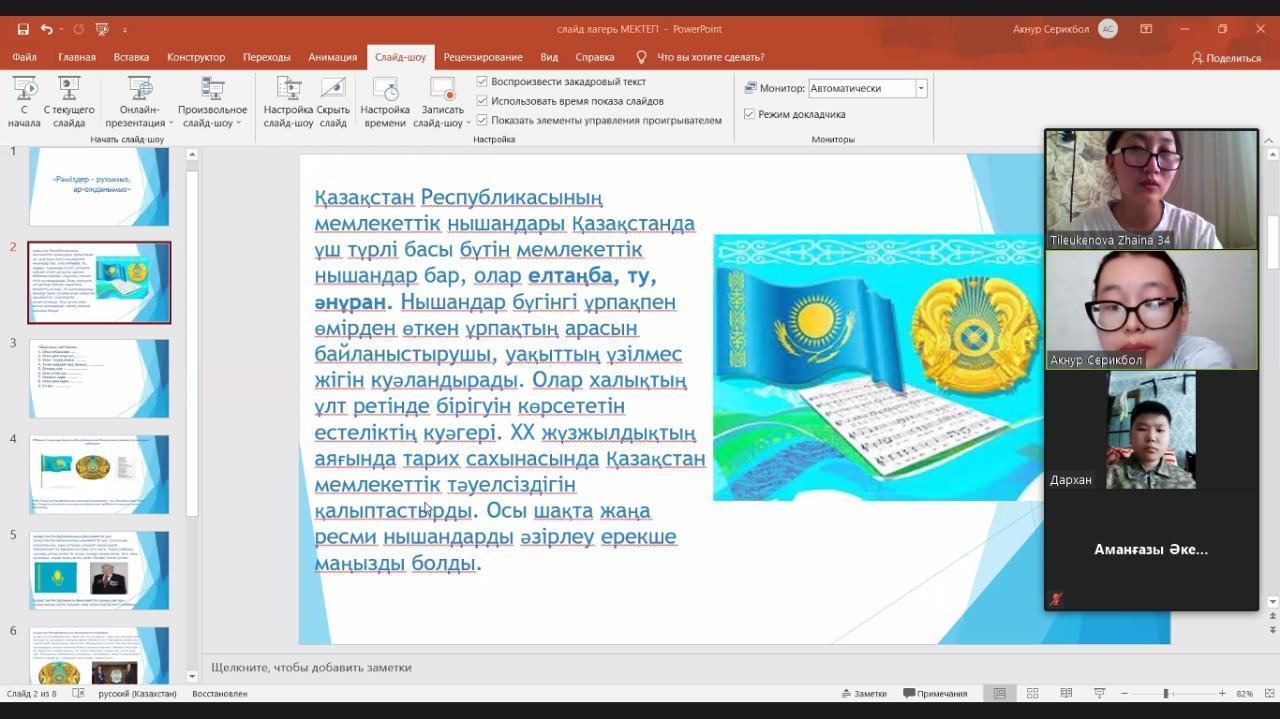Open Онлайн-презентация options
Viewport: 1280px width, 719px height.
click(x=140, y=102)
